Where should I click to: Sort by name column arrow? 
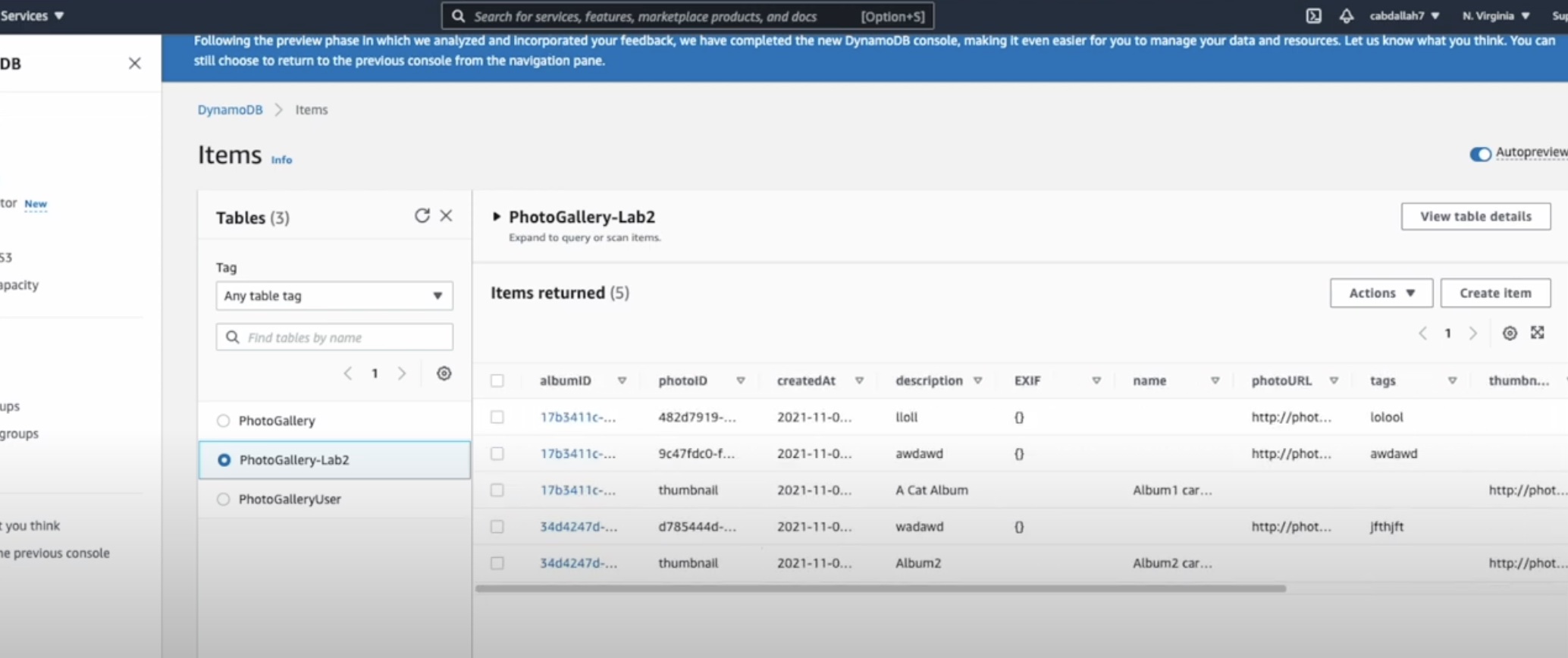tap(1215, 381)
